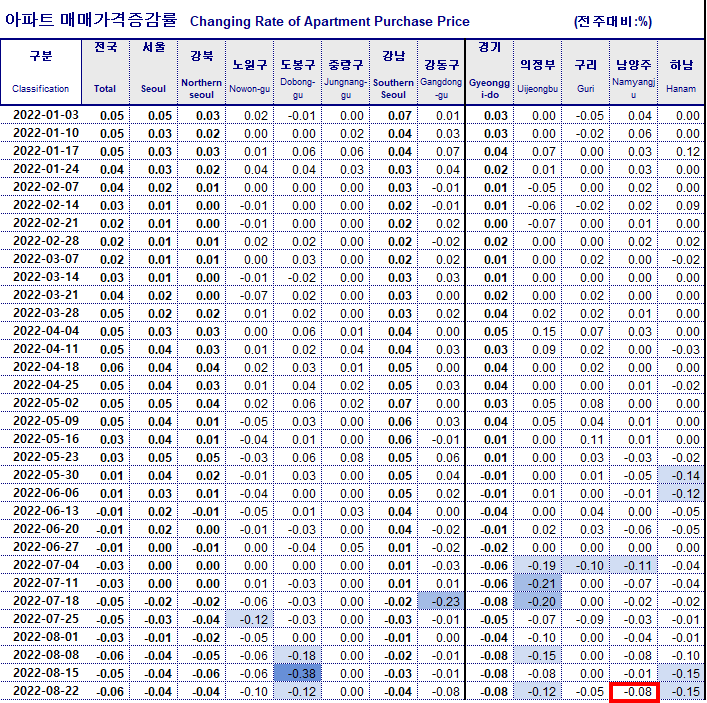Select Dobong-gu value -0.18 on 2022-08-08

pos(298,655)
